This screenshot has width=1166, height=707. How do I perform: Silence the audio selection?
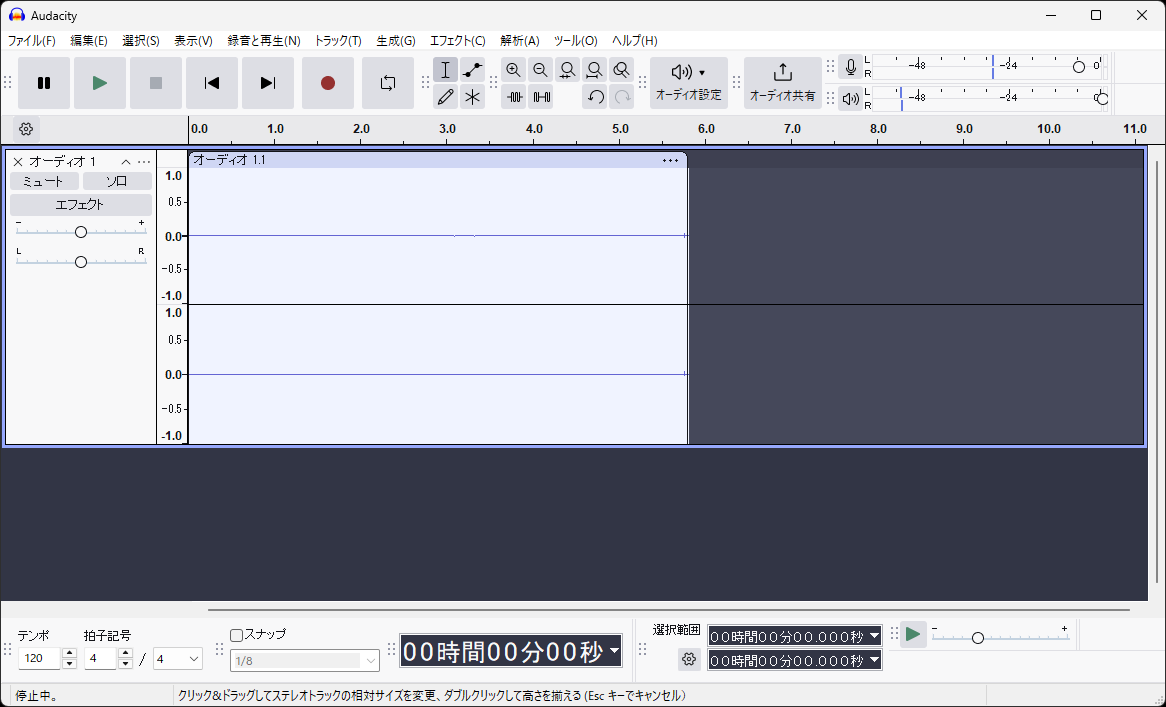(541, 96)
